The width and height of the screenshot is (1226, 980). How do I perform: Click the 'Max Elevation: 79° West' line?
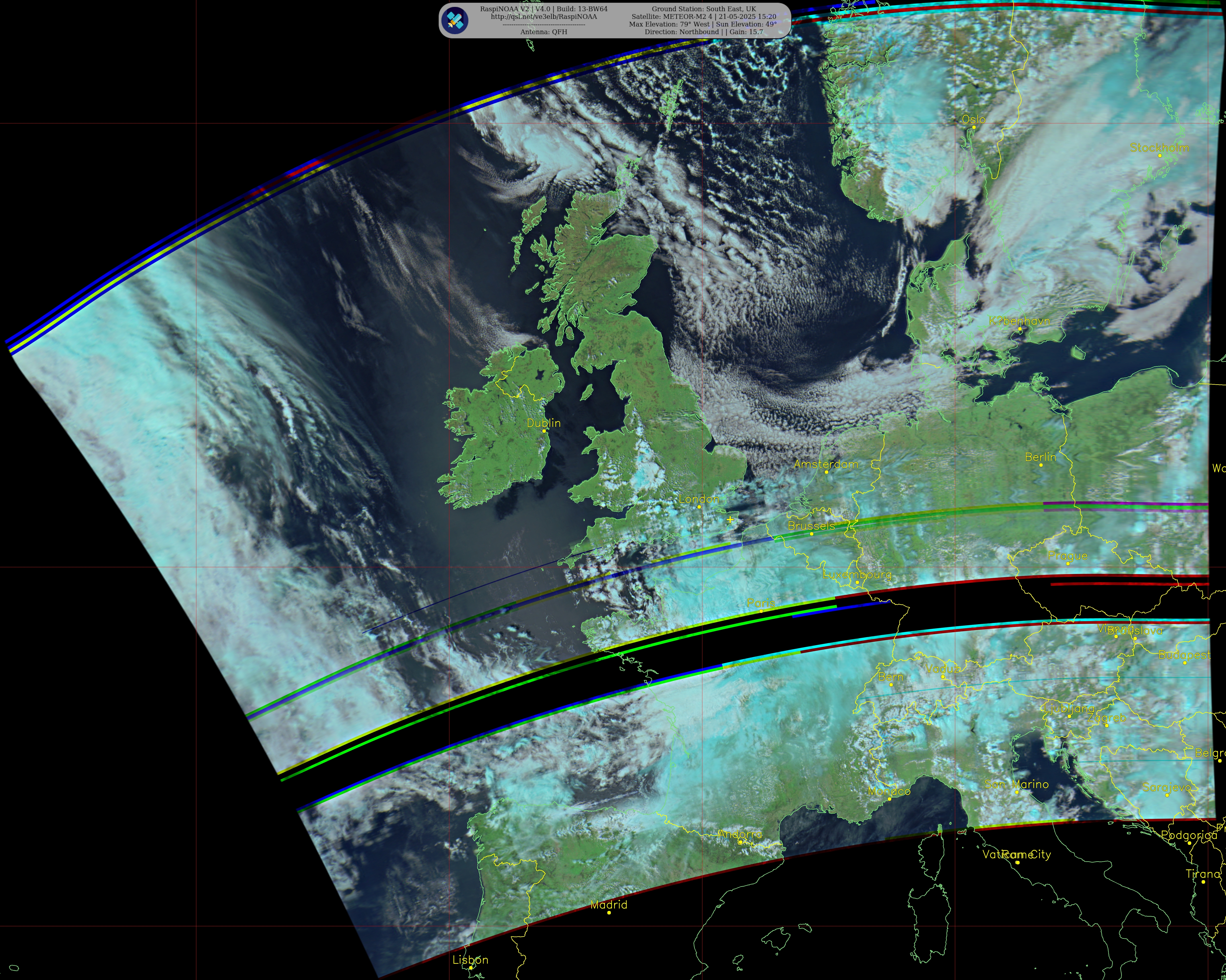pyautogui.click(x=703, y=25)
